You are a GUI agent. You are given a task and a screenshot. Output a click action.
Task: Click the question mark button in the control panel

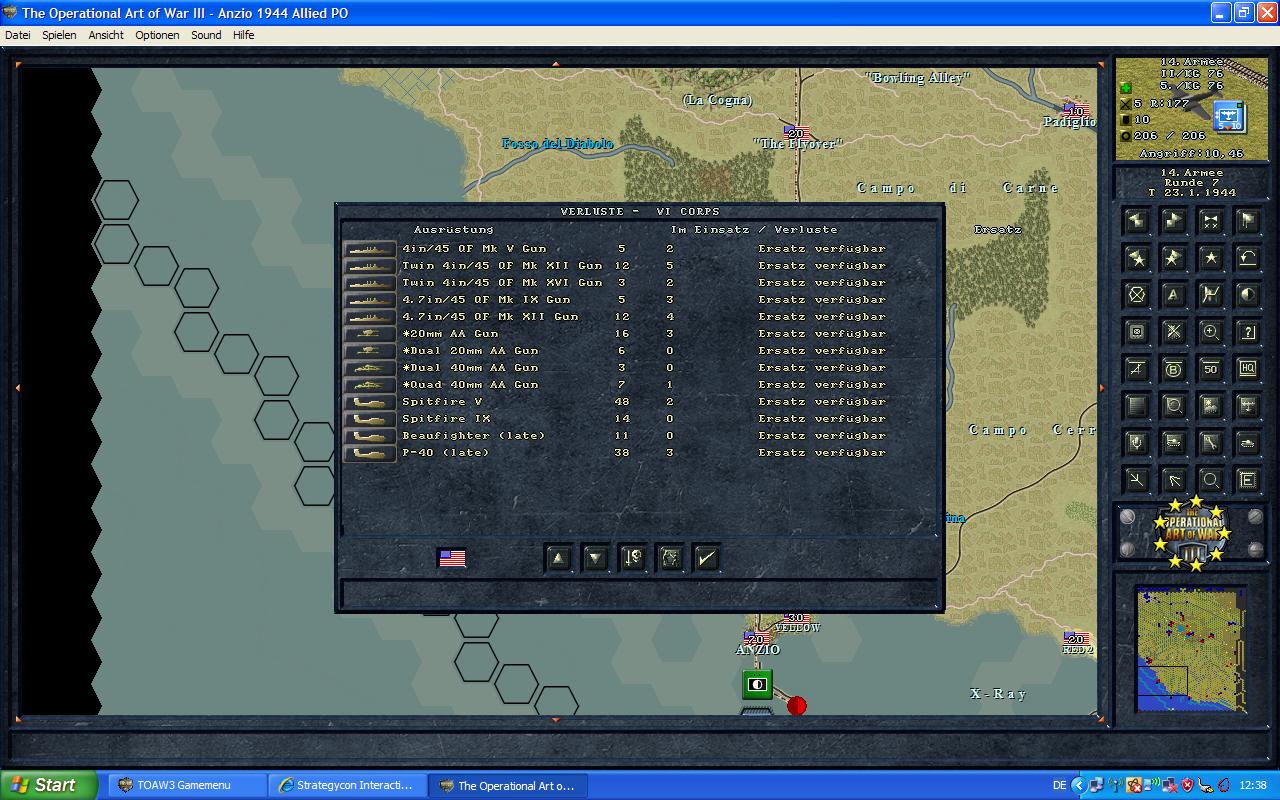1247,332
